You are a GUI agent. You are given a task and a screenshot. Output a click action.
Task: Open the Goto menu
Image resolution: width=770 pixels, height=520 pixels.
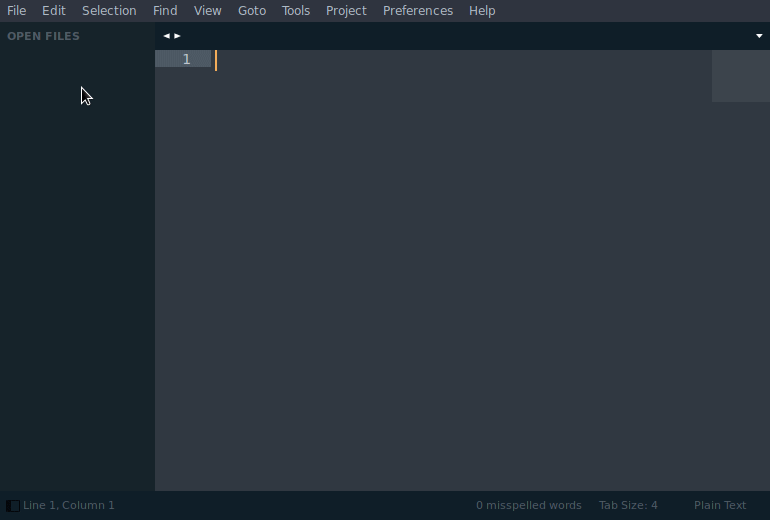click(x=252, y=11)
